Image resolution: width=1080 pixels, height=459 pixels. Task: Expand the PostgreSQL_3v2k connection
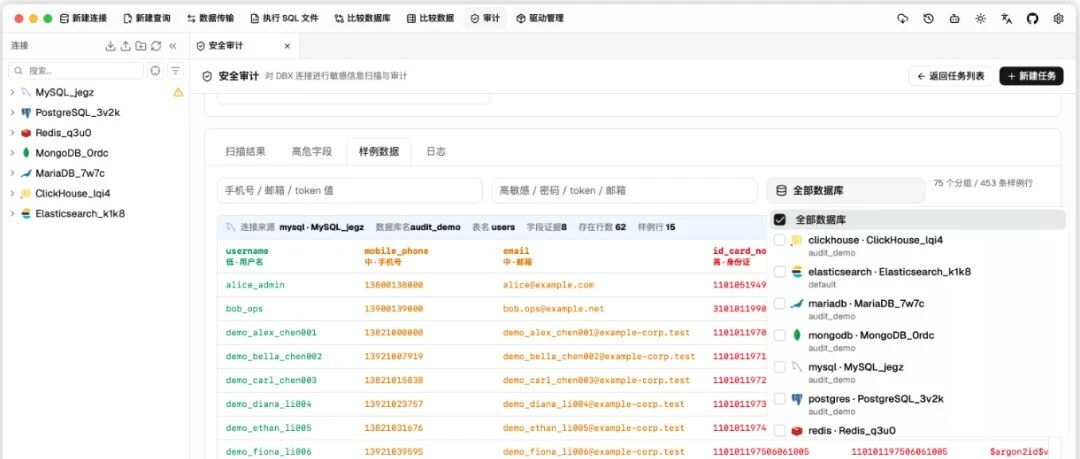[12, 112]
